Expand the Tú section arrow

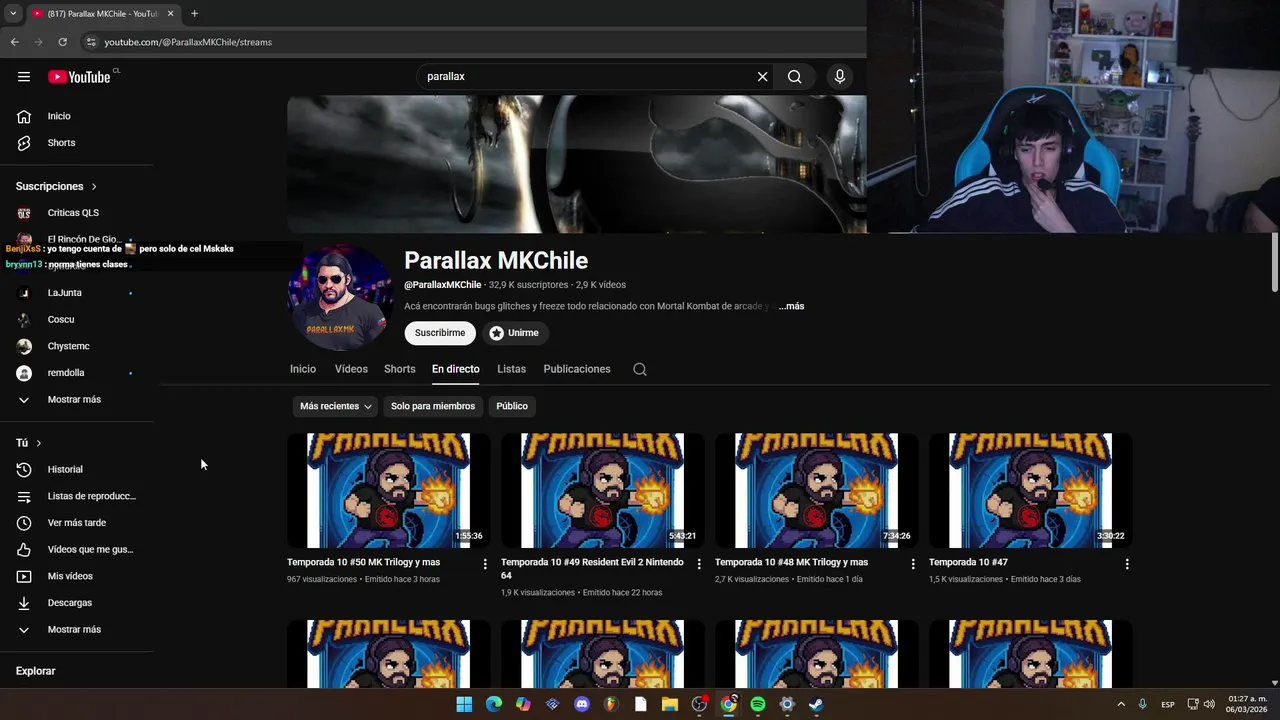tap(39, 443)
